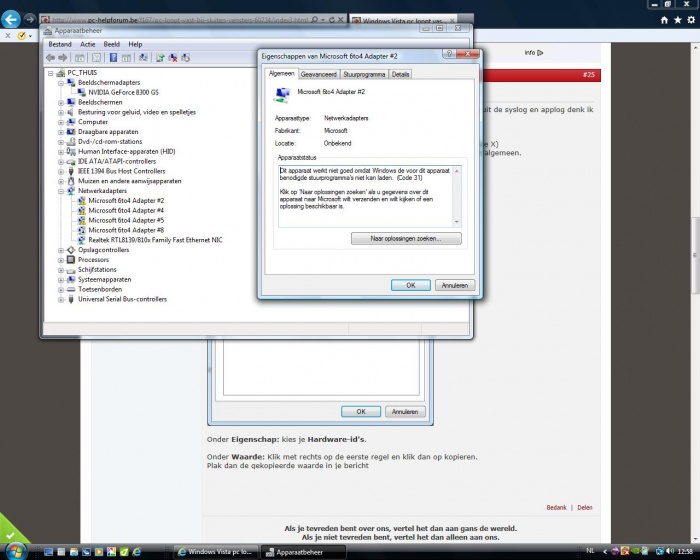The height and width of the screenshot is (560, 700).
Task: Click the Bedank link in forum post
Action: click(556, 507)
